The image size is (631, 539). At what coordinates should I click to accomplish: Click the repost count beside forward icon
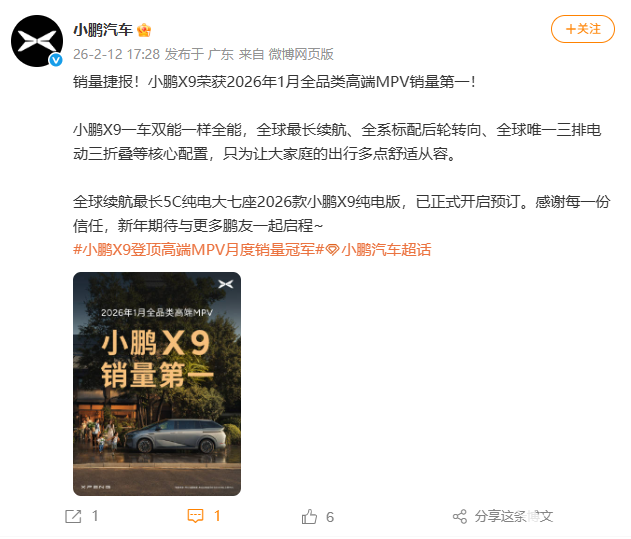click(95, 516)
